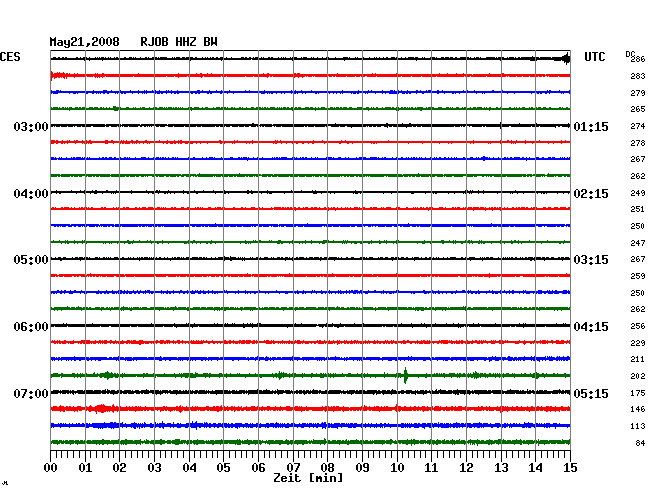Viewport: 650px width, 494px height.
Task: Click the CES column header
Action: click(10, 57)
